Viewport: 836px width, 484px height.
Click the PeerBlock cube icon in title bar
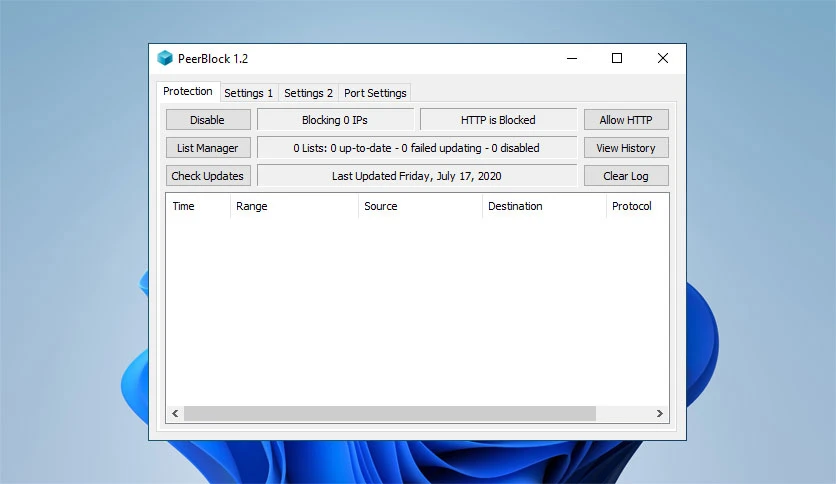165,58
